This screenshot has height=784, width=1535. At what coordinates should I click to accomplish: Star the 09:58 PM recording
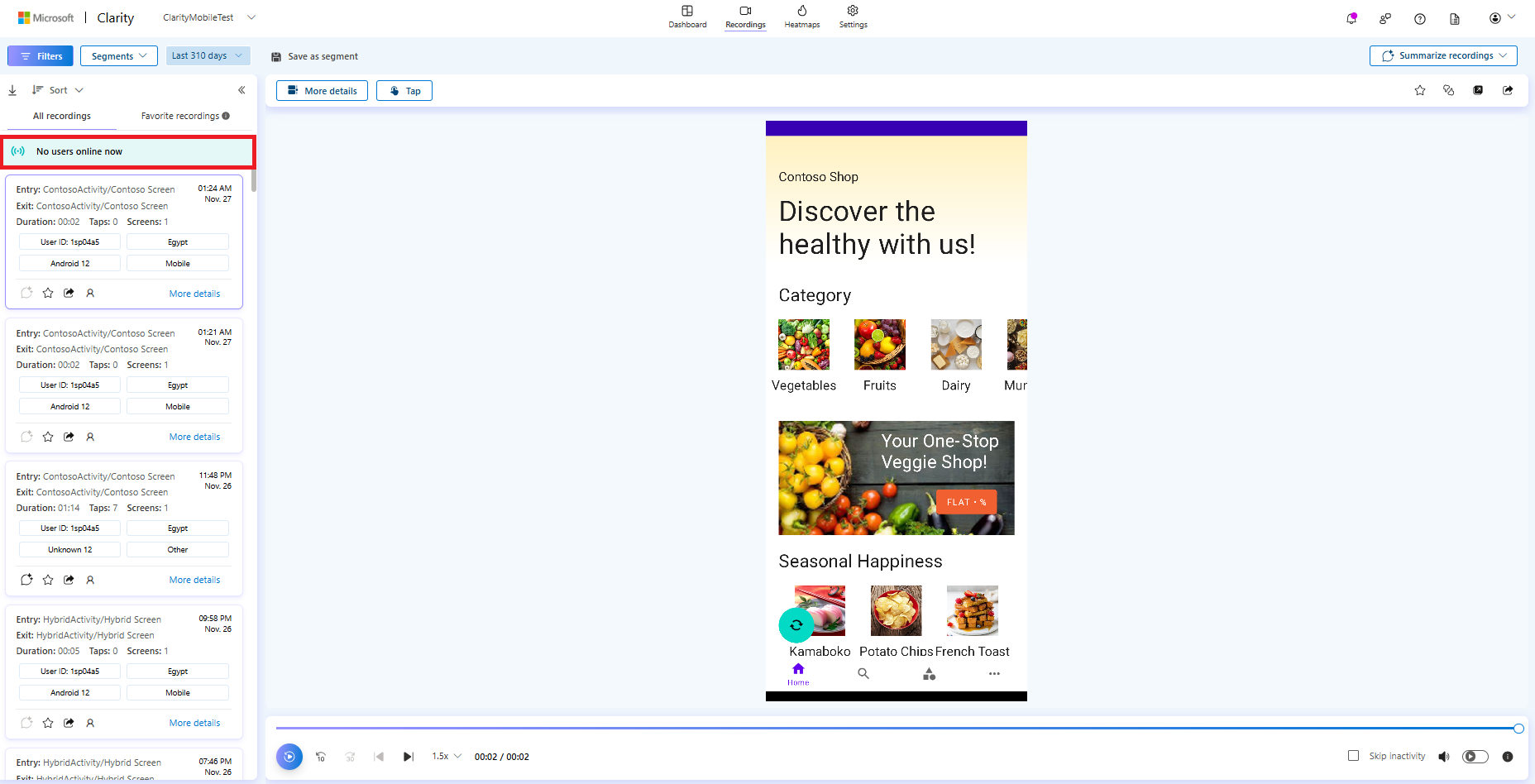(48, 722)
